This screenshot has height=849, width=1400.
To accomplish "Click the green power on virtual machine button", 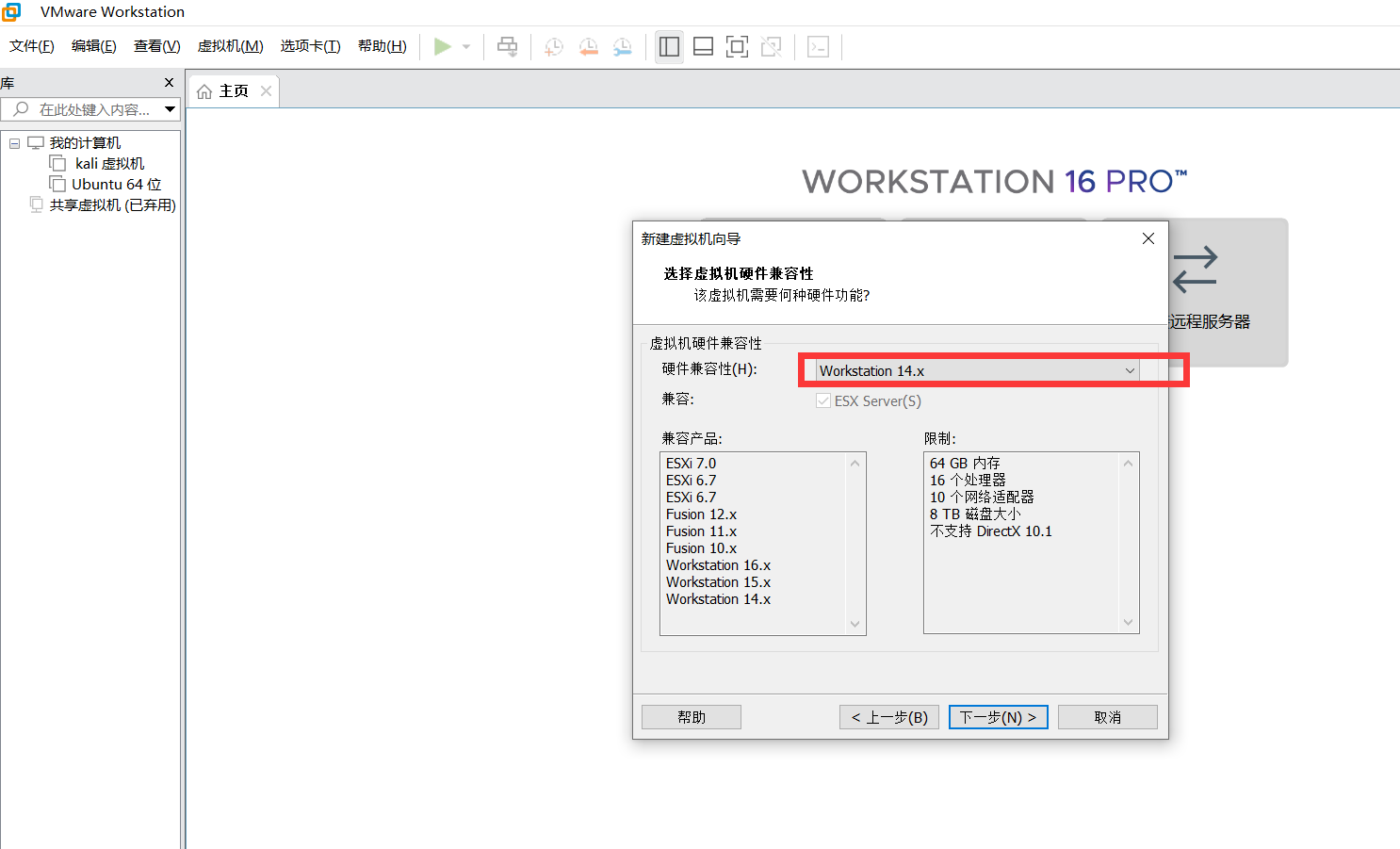I will pyautogui.click(x=442, y=47).
